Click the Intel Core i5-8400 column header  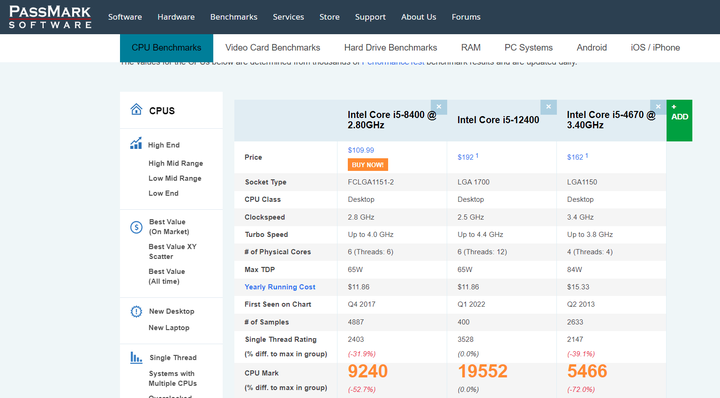(x=392, y=120)
